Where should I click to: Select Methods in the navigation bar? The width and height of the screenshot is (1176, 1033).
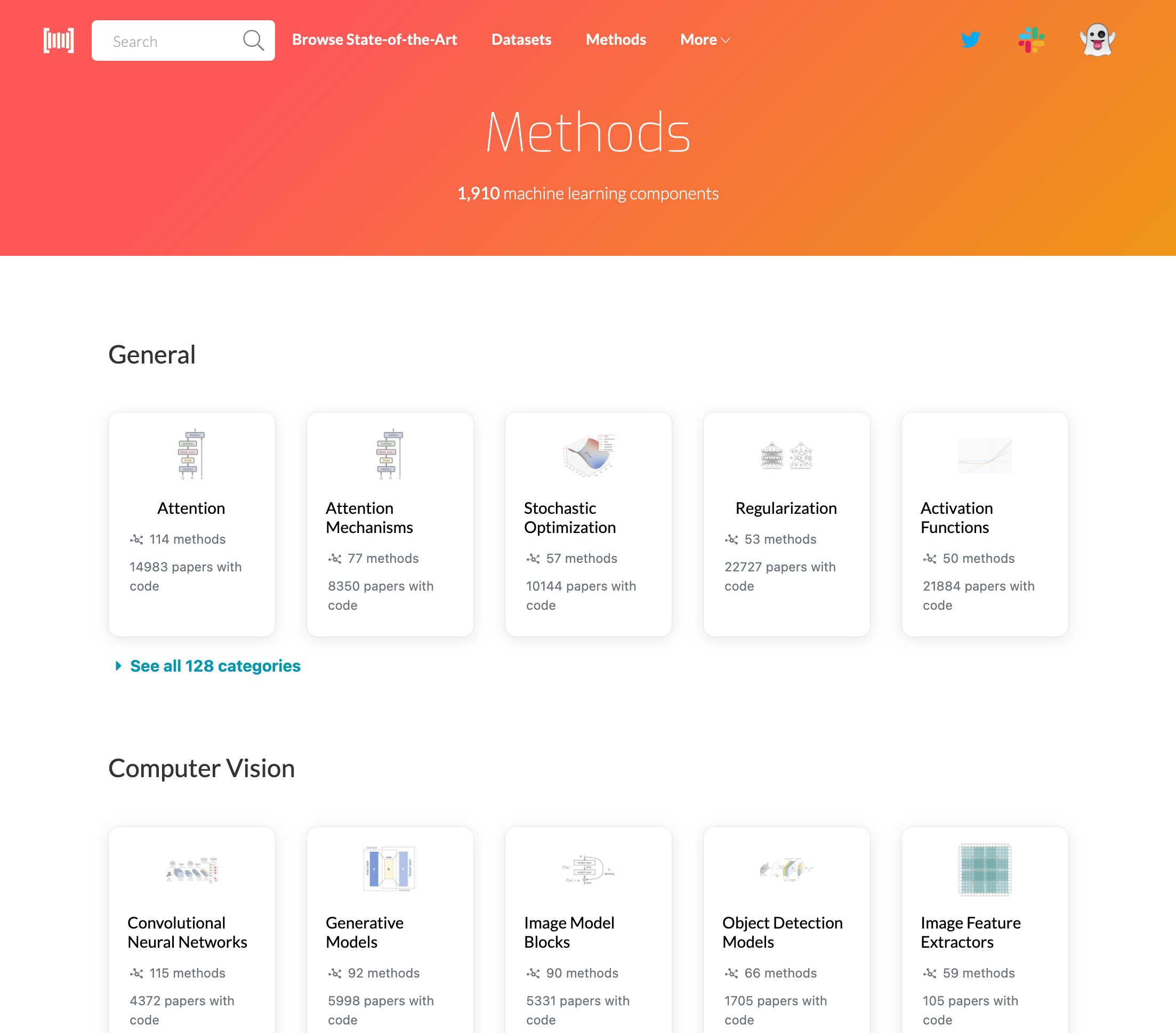(x=616, y=39)
